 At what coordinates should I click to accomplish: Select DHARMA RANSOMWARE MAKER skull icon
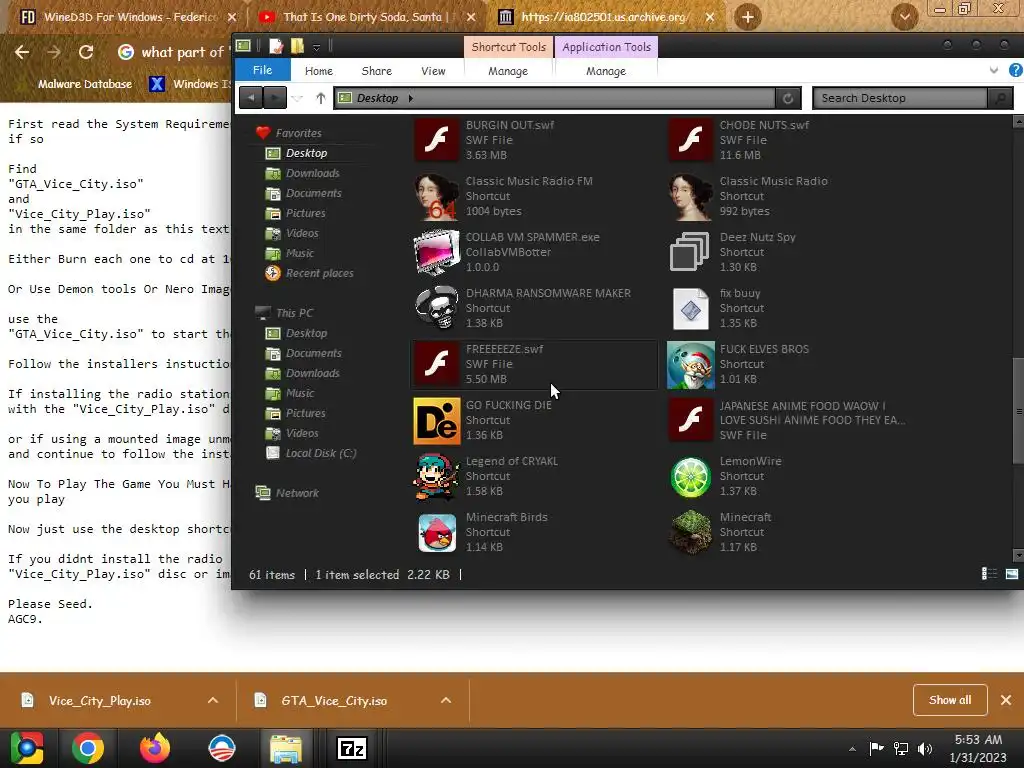pos(436,308)
